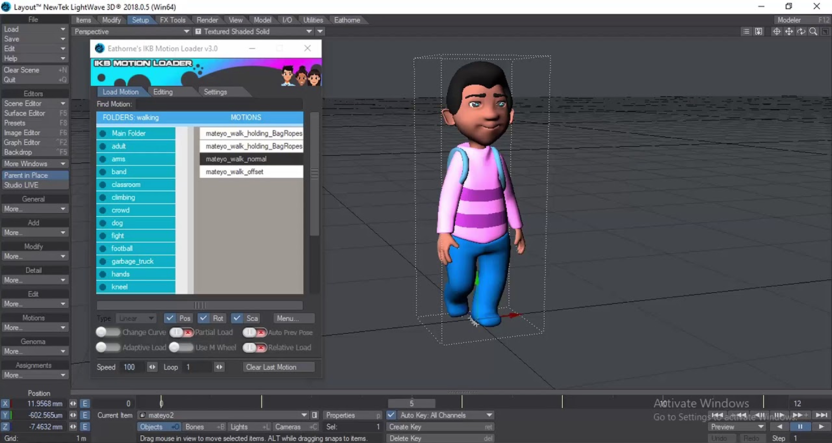Image resolution: width=832 pixels, height=443 pixels.
Task: Toggle the Adaptive Load switch
Action: 107,347
